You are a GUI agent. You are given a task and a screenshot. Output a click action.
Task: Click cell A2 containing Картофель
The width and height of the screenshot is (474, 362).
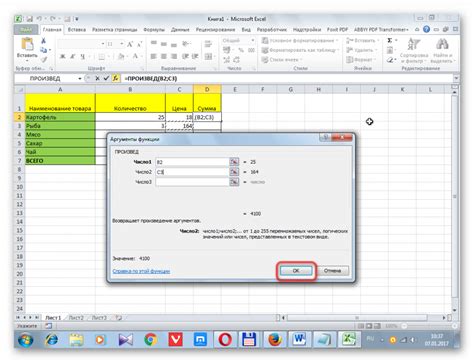click(x=60, y=117)
